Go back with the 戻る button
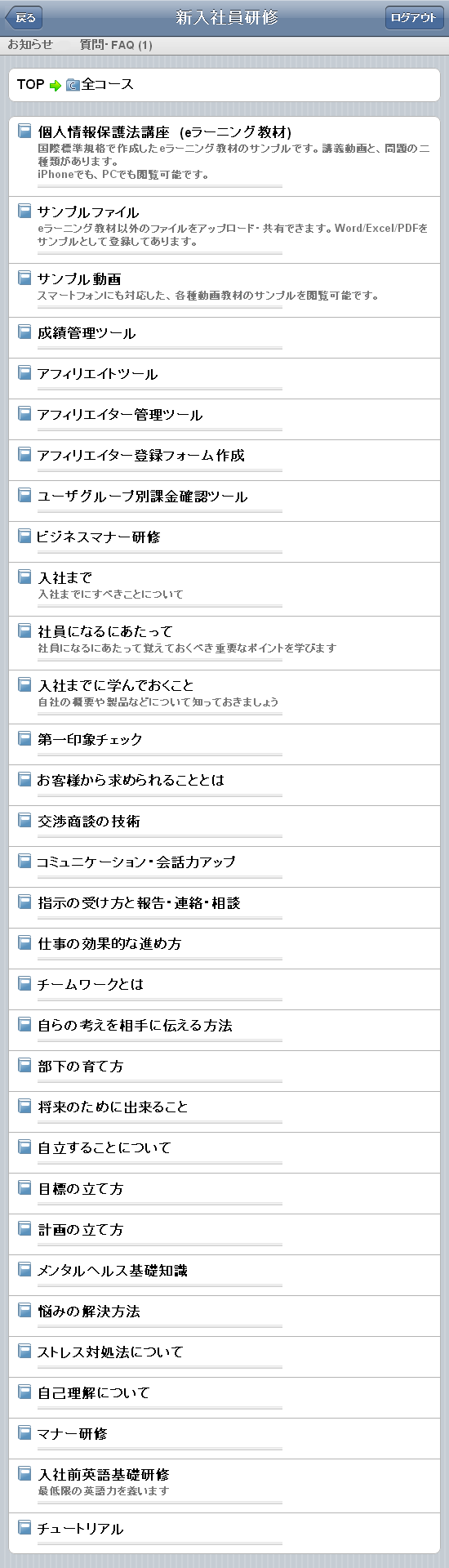The width and height of the screenshot is (449, 1568). 24,17
